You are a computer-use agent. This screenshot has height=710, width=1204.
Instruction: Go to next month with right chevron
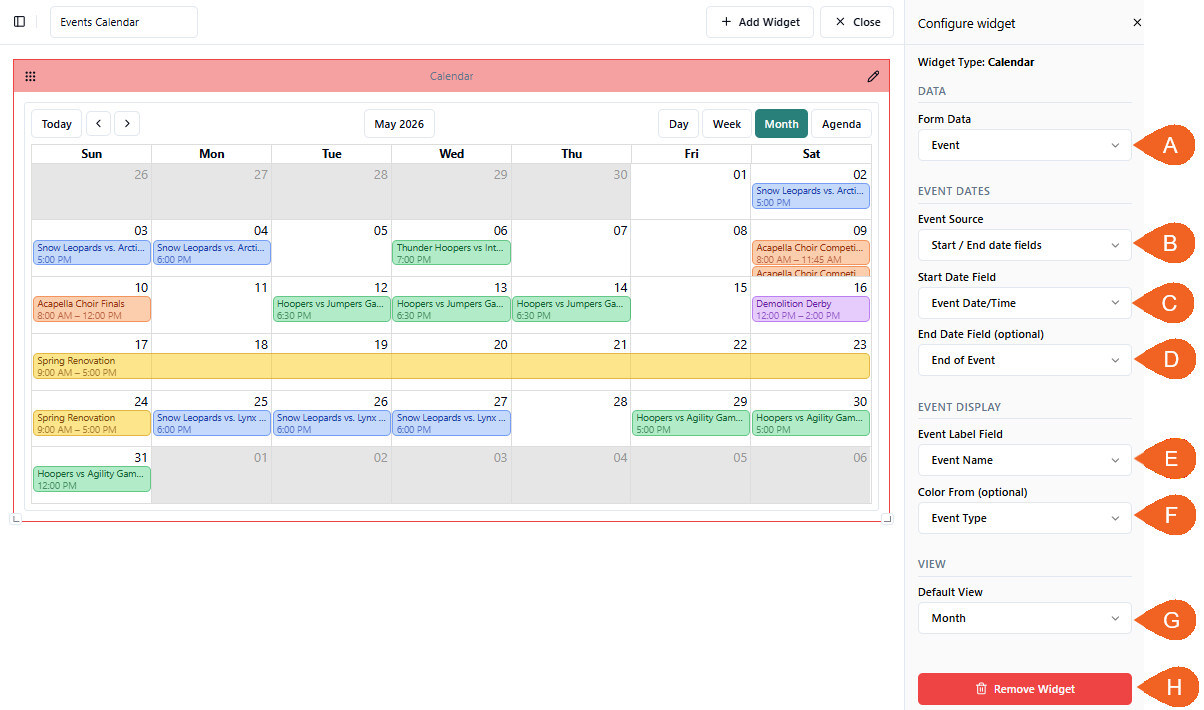pos(127,124)
